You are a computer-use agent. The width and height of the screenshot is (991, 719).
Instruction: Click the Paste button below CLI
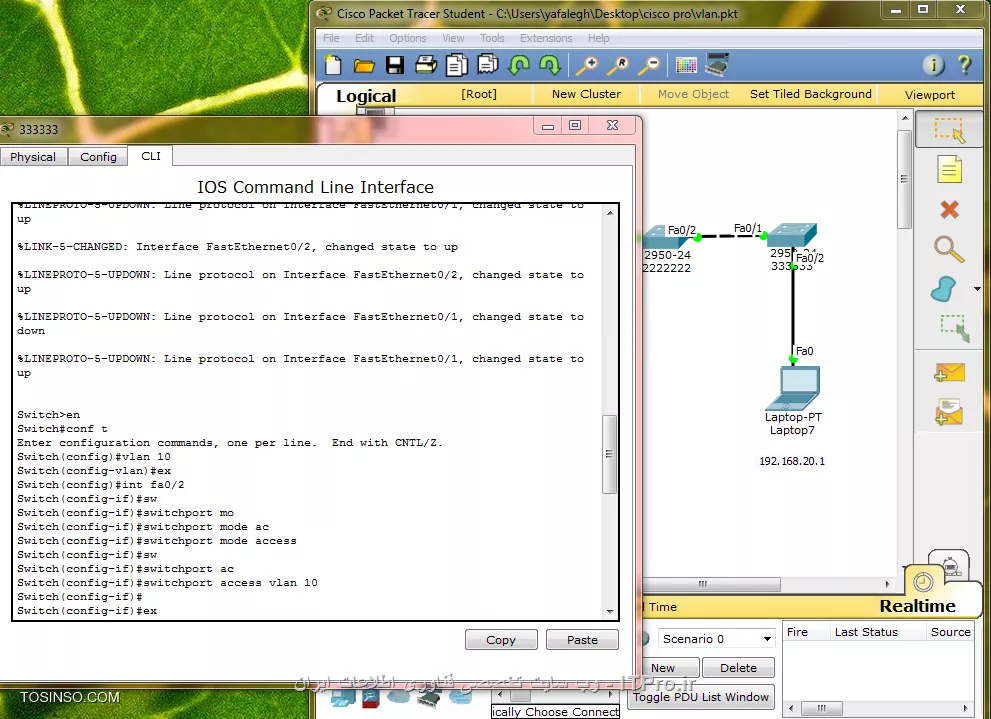click(x=582, y=639)
